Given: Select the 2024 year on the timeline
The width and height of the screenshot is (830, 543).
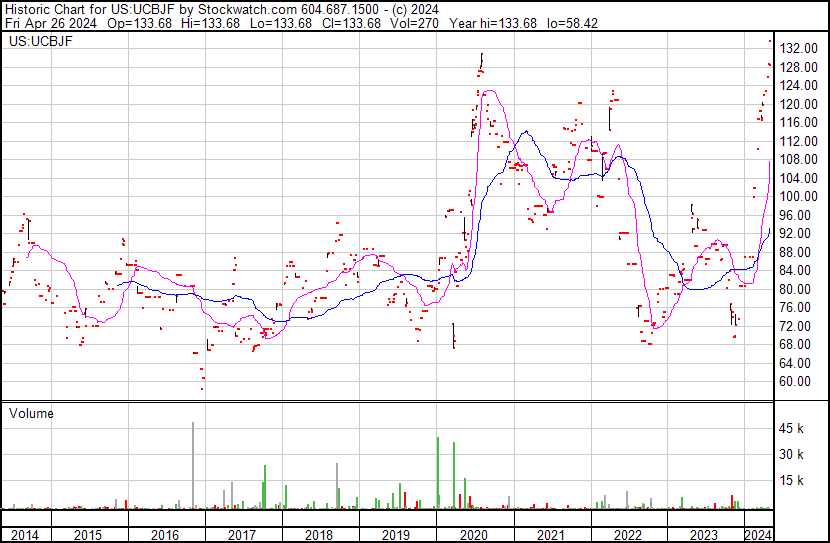Looking at the screenshot, I should pyautogui.click(x=759, y=535).
